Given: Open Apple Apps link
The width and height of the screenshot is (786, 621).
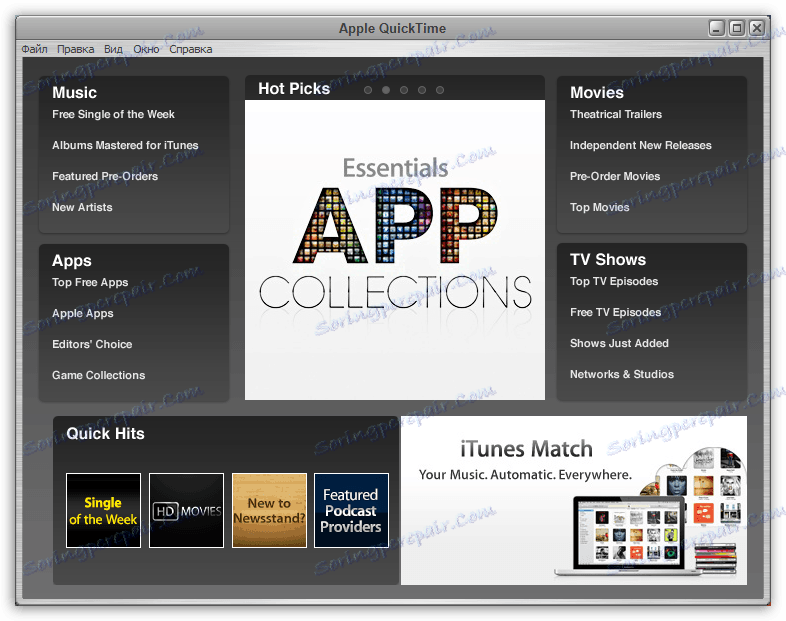Looking at the screenshot, I should [x=83, y=314].
